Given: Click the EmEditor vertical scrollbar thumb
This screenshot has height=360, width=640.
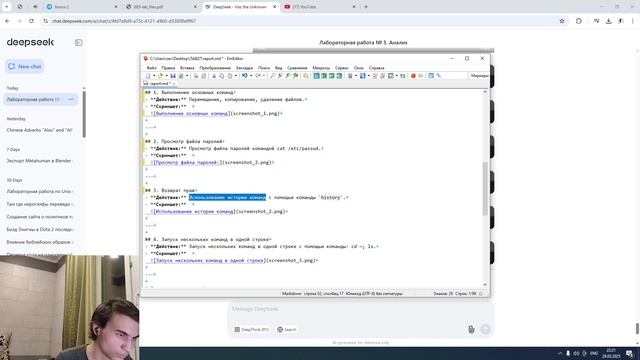Looking at the screenshot, I should pyautogui.click(x=485, y=189).
